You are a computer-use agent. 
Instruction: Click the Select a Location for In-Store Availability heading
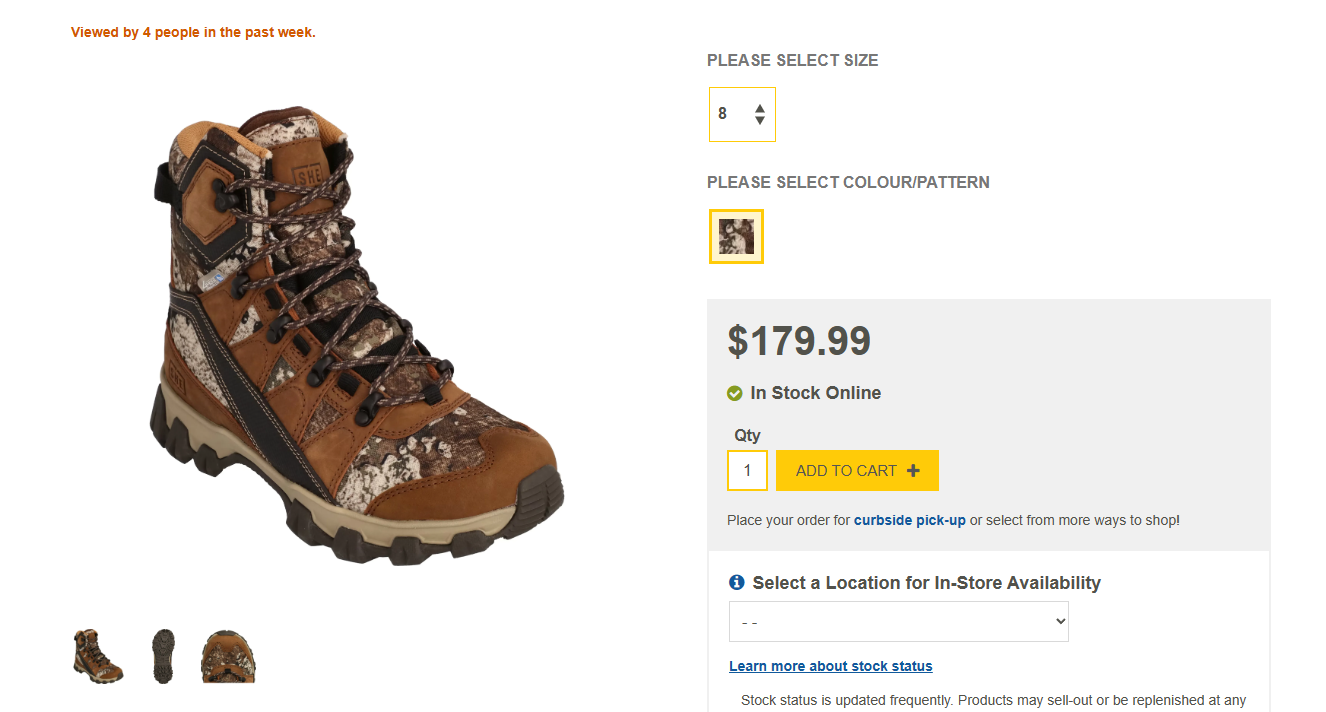point(926,583)
